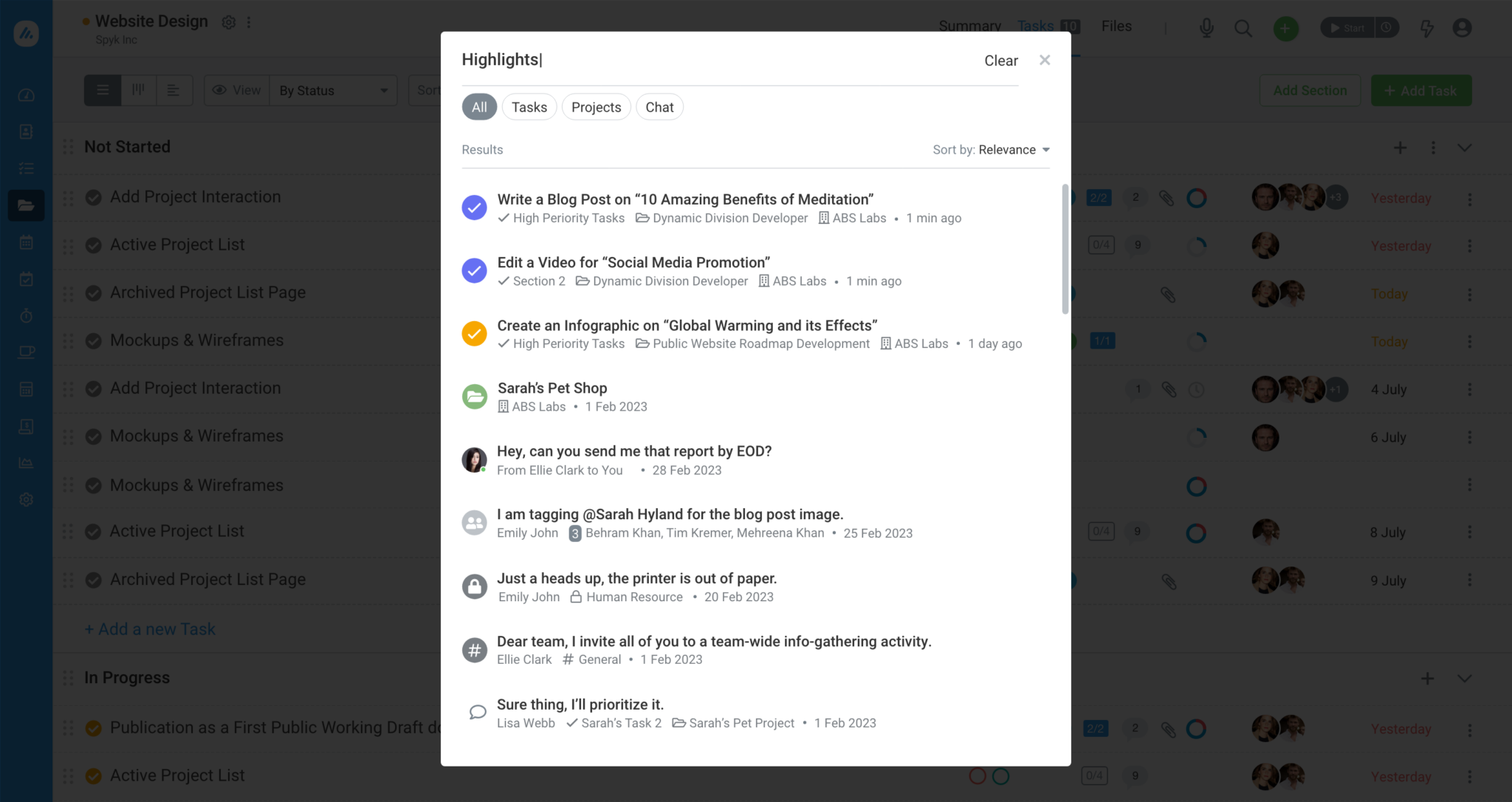This screenshot has height=802, width=1512.
Task: Select the calendar icon in the sidebar
Action: coord(26,241)
